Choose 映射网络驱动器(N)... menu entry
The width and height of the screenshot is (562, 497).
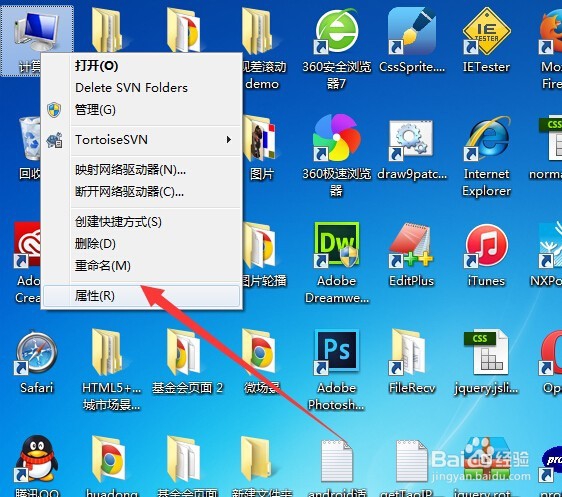click(x=141, y=170)
